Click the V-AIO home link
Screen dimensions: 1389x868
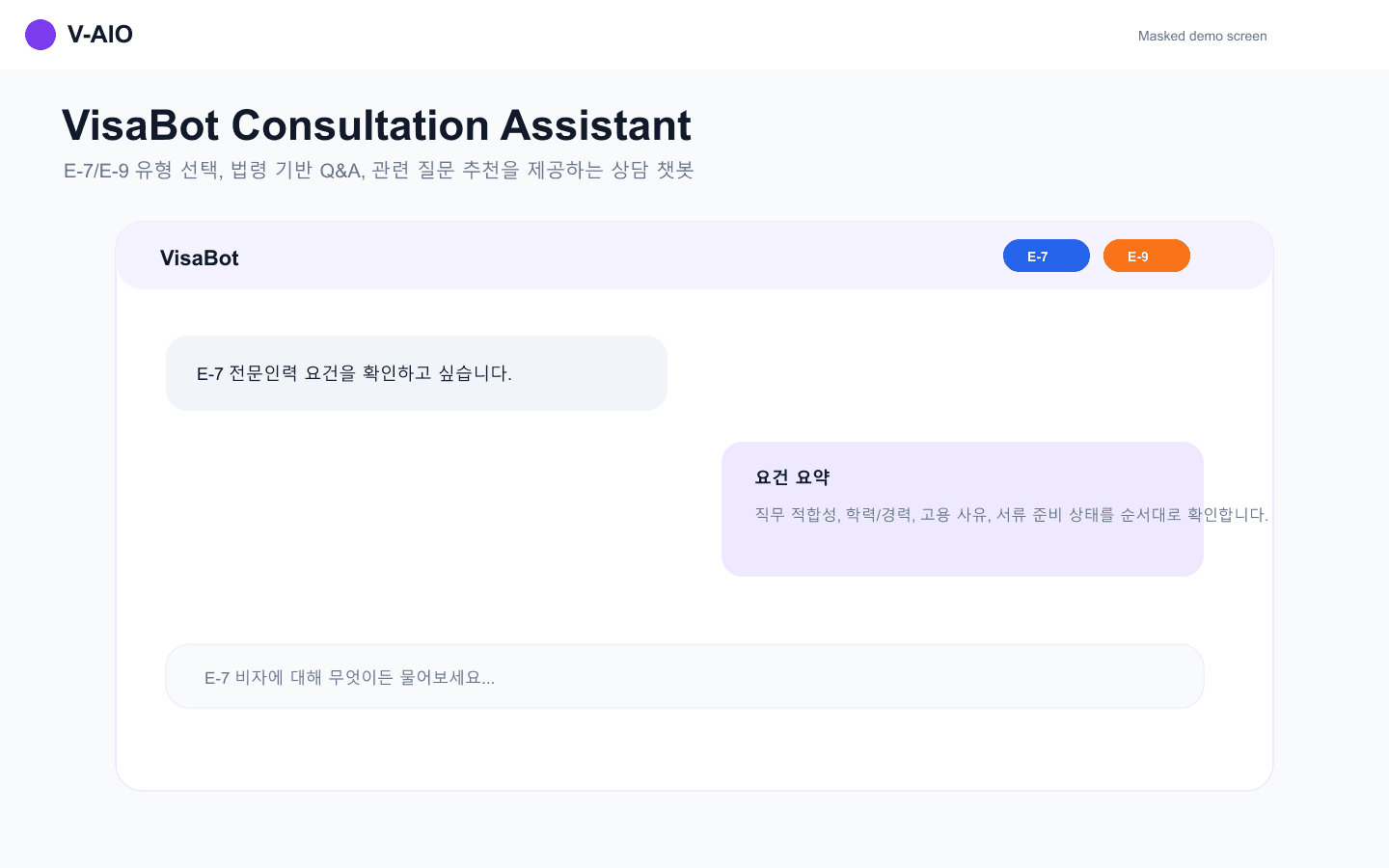[x=77, y=35]
